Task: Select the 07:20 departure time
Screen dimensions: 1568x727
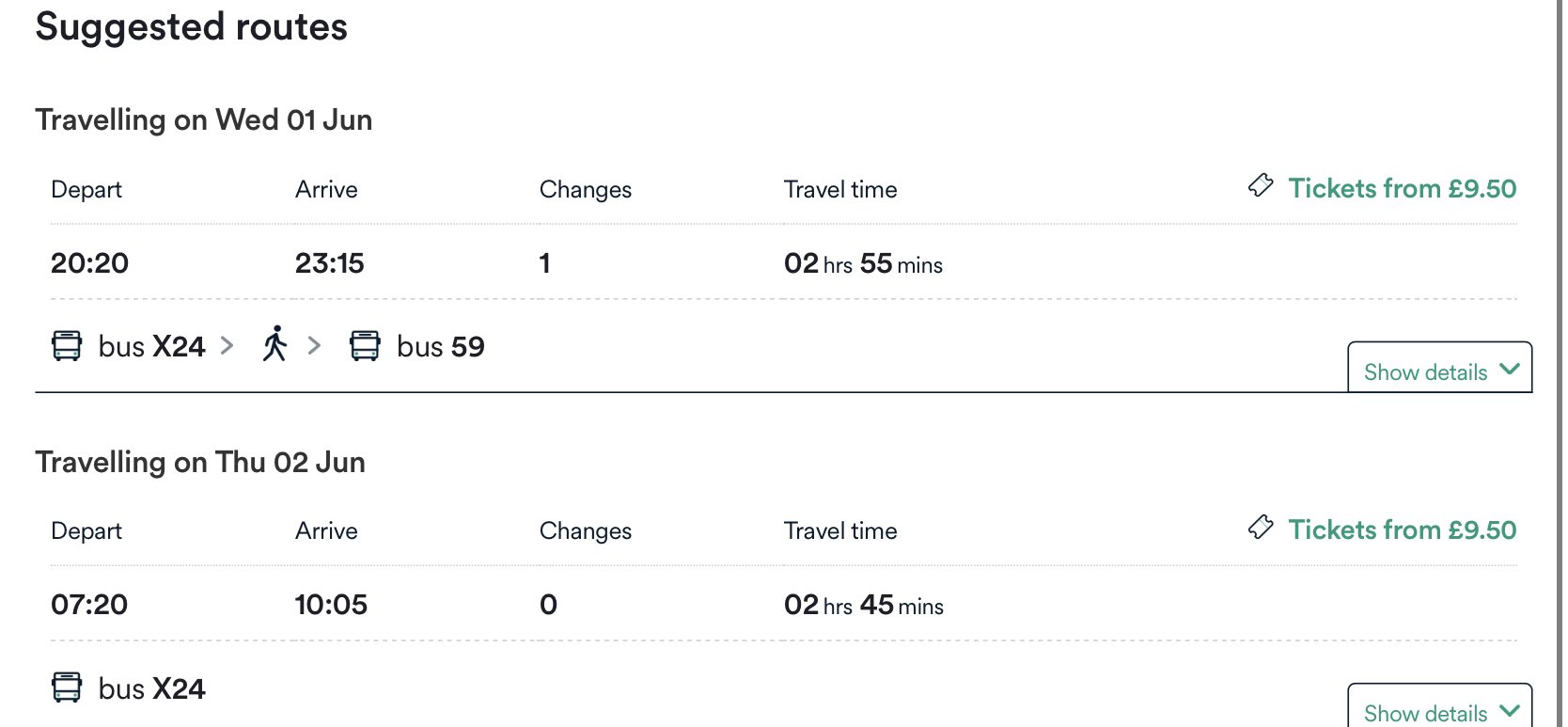Action: [89, 605]
